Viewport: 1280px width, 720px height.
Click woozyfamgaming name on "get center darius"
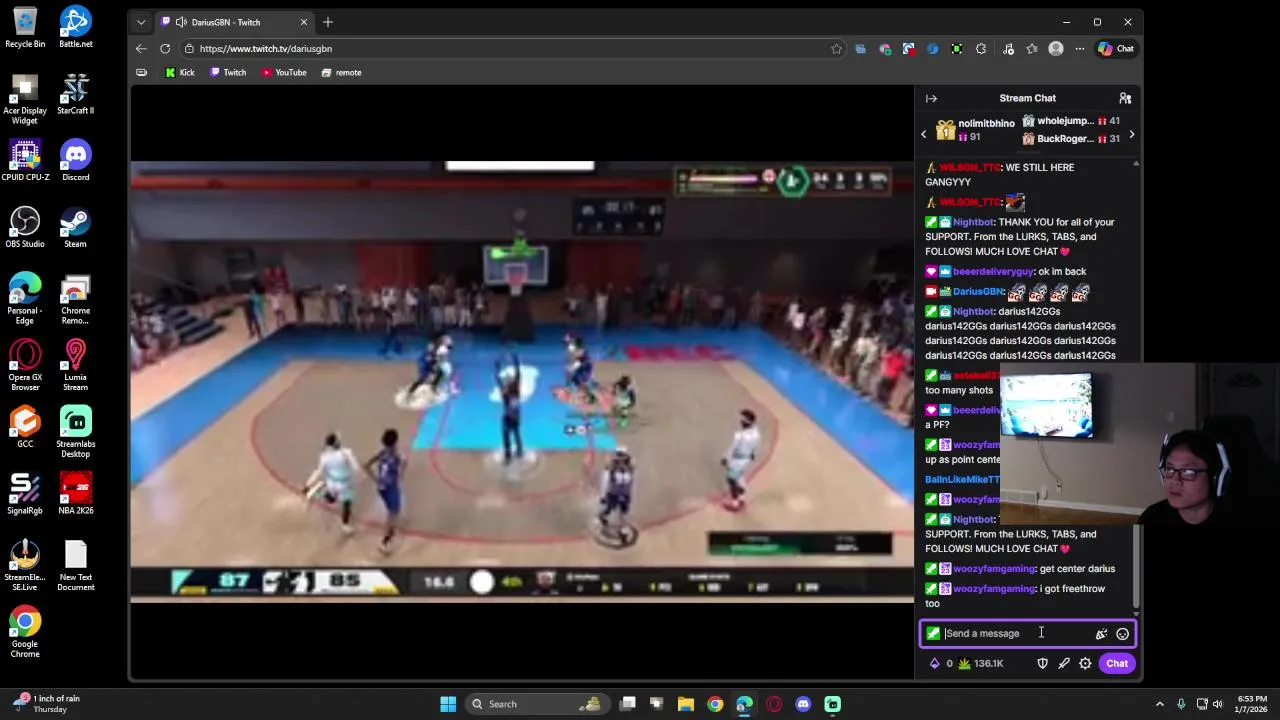[x=994, y=568]
